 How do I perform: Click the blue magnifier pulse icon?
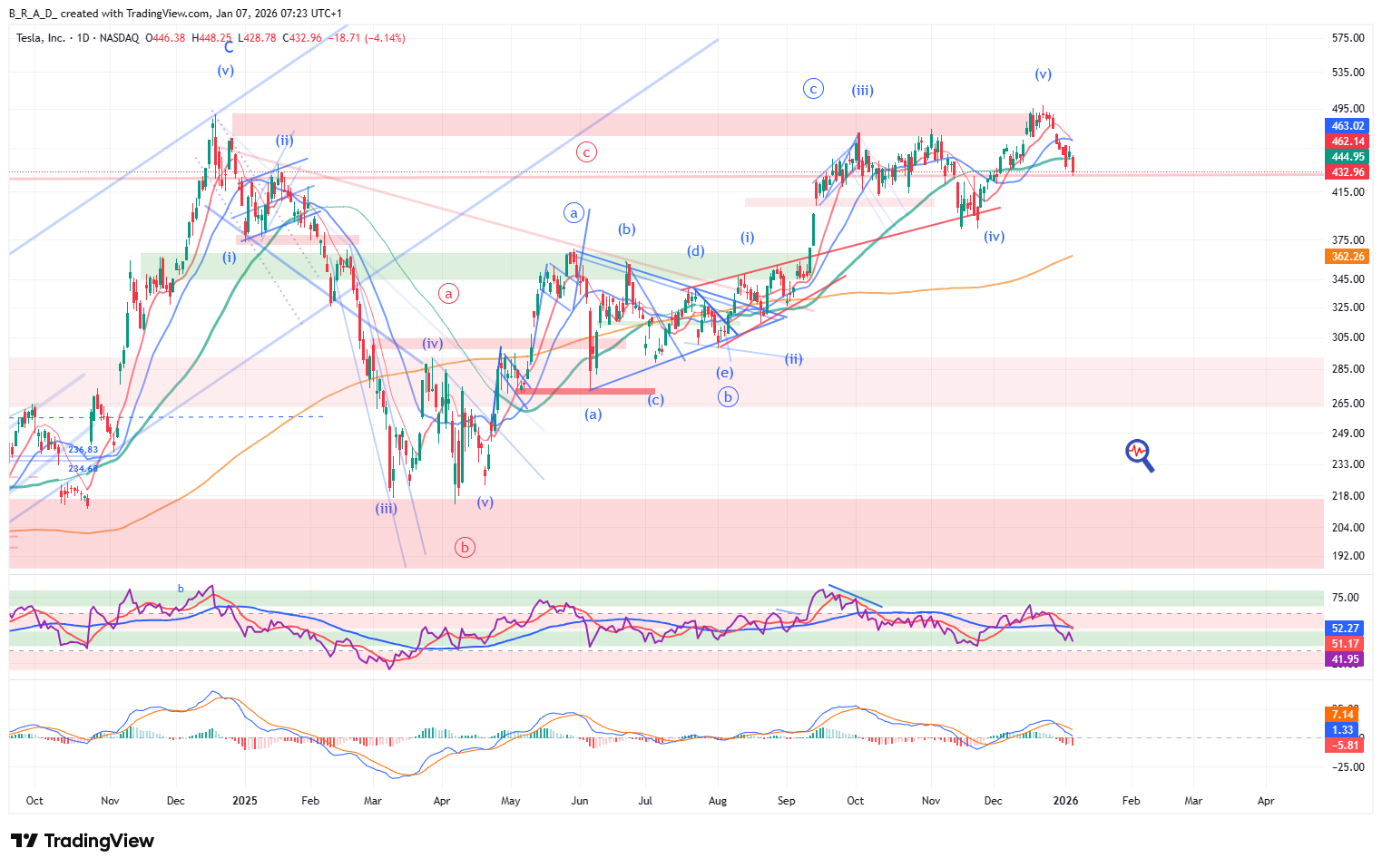tap(1140, 455)
